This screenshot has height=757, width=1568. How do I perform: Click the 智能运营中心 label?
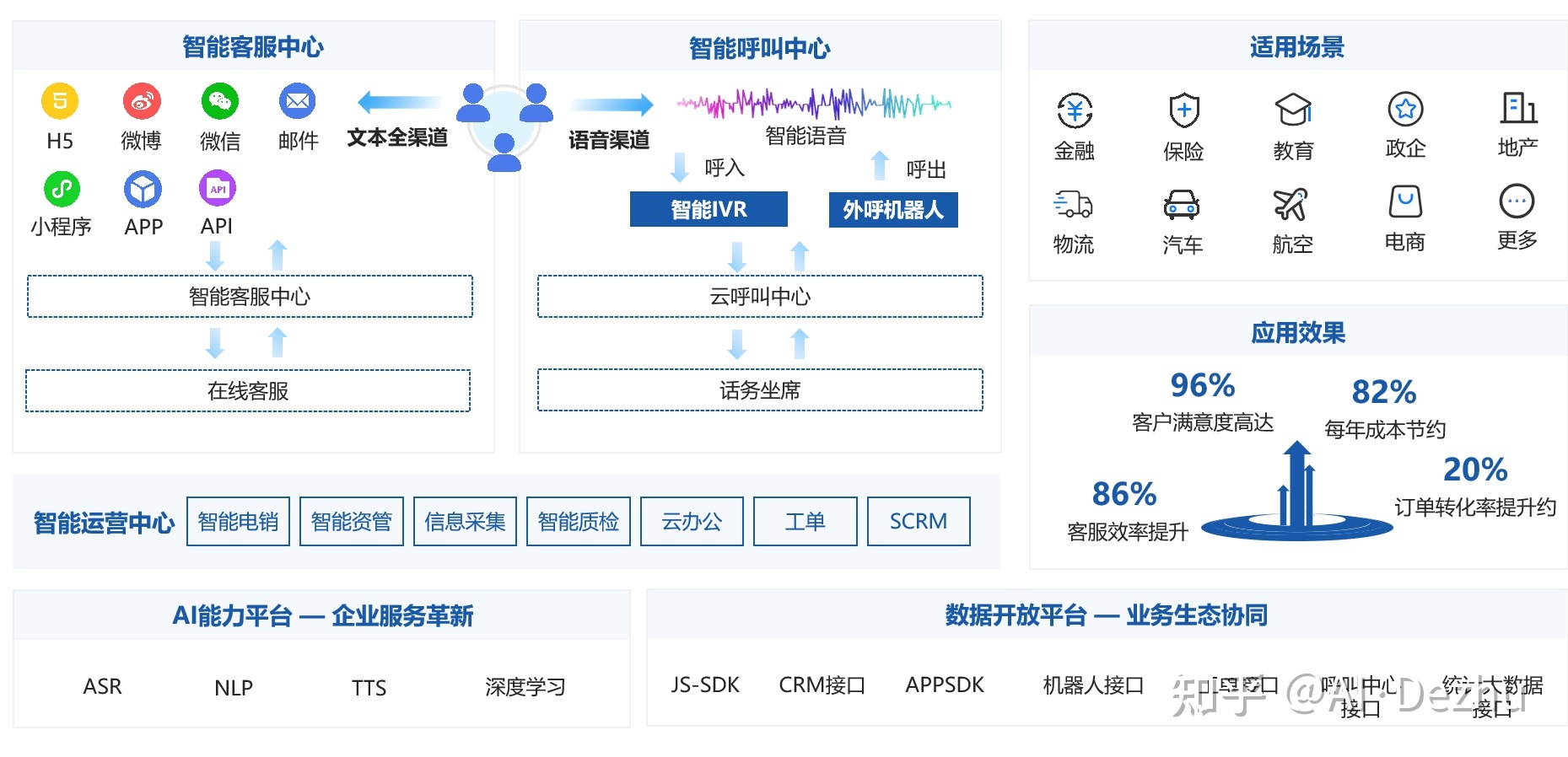104,523
